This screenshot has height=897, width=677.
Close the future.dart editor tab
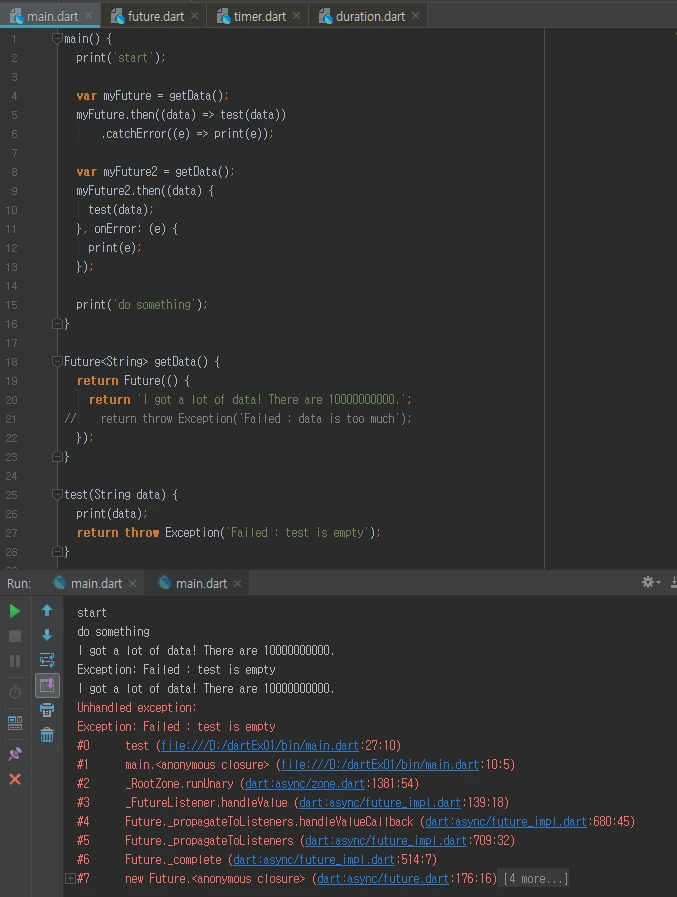tap(195, 16)
